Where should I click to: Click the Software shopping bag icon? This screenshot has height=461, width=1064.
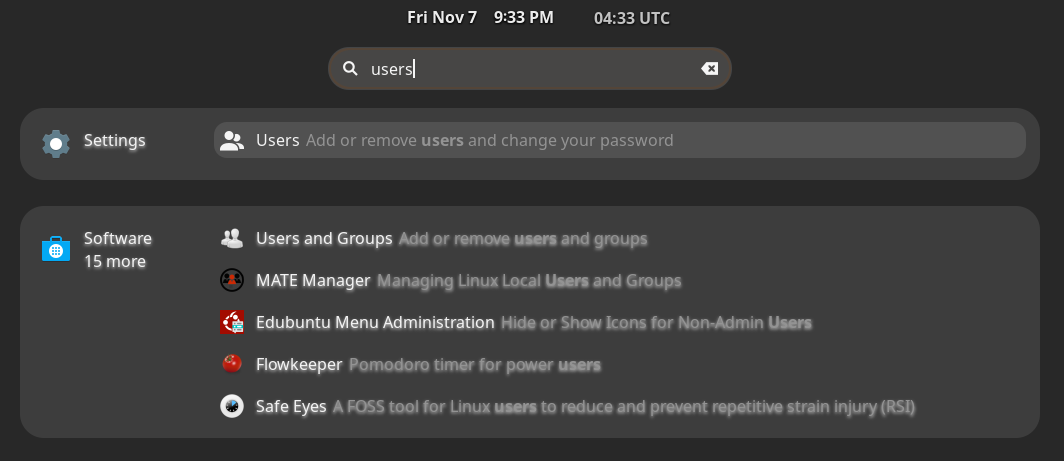click(x=56, y=248)
